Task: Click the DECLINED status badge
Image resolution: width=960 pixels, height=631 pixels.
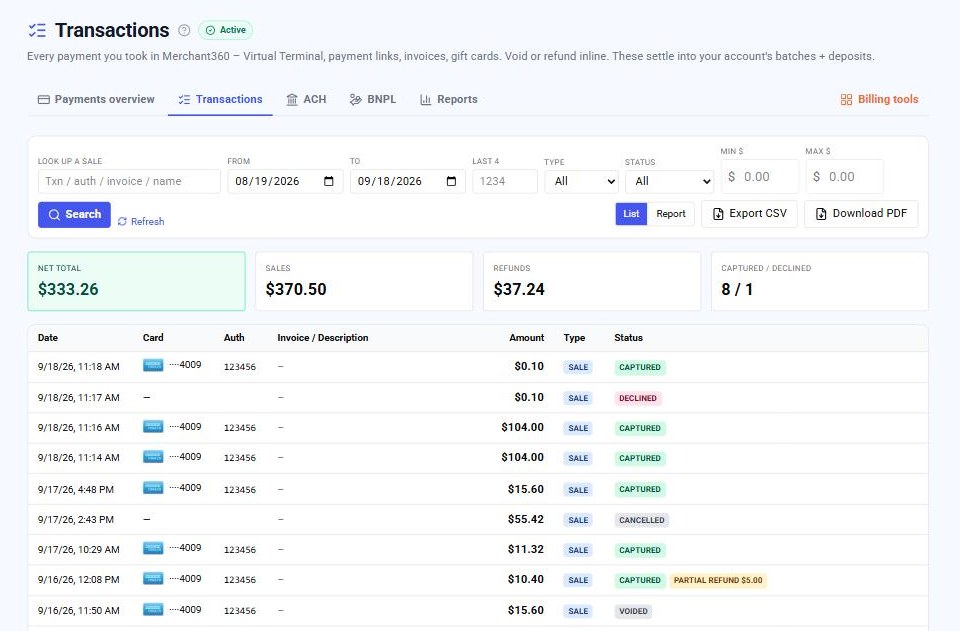Action: [x=637, y=398]
